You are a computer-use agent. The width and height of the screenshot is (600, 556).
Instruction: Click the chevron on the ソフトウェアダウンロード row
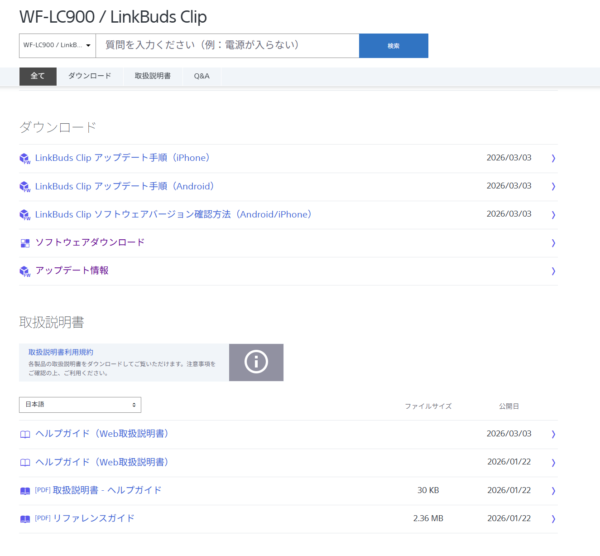click(553, 243)
